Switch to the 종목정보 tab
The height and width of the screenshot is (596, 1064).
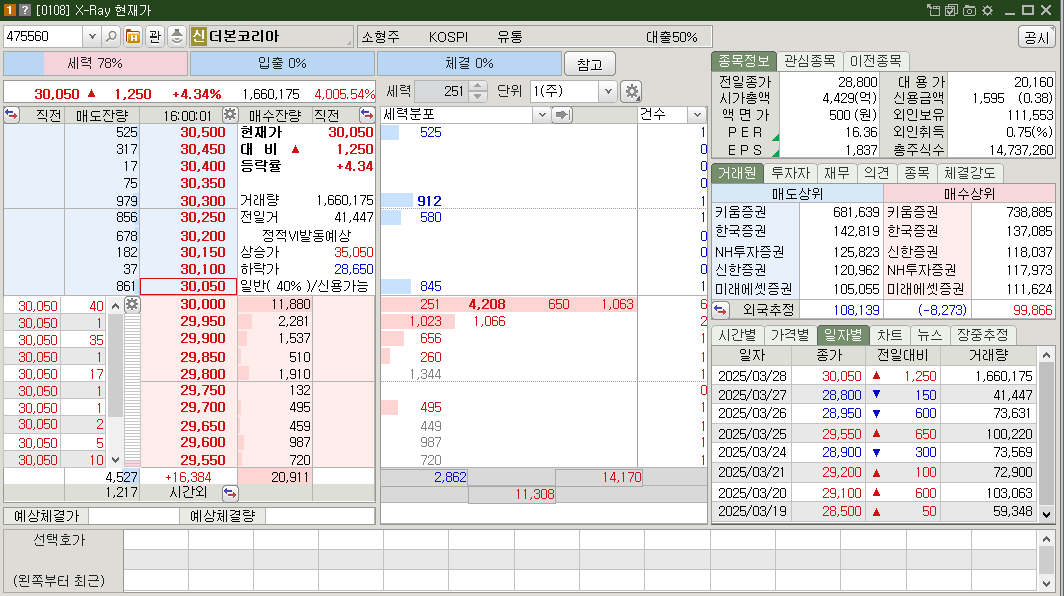tap(744, 61)
